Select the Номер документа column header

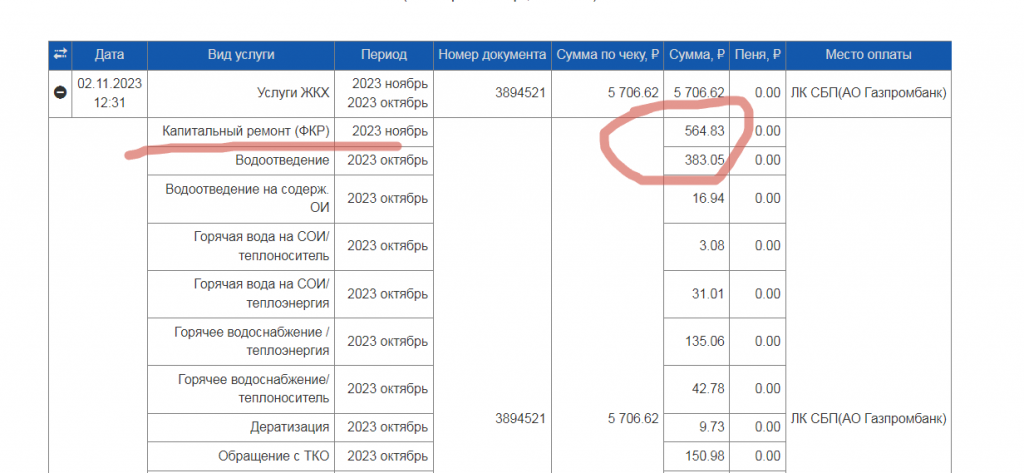coord(492,54)
